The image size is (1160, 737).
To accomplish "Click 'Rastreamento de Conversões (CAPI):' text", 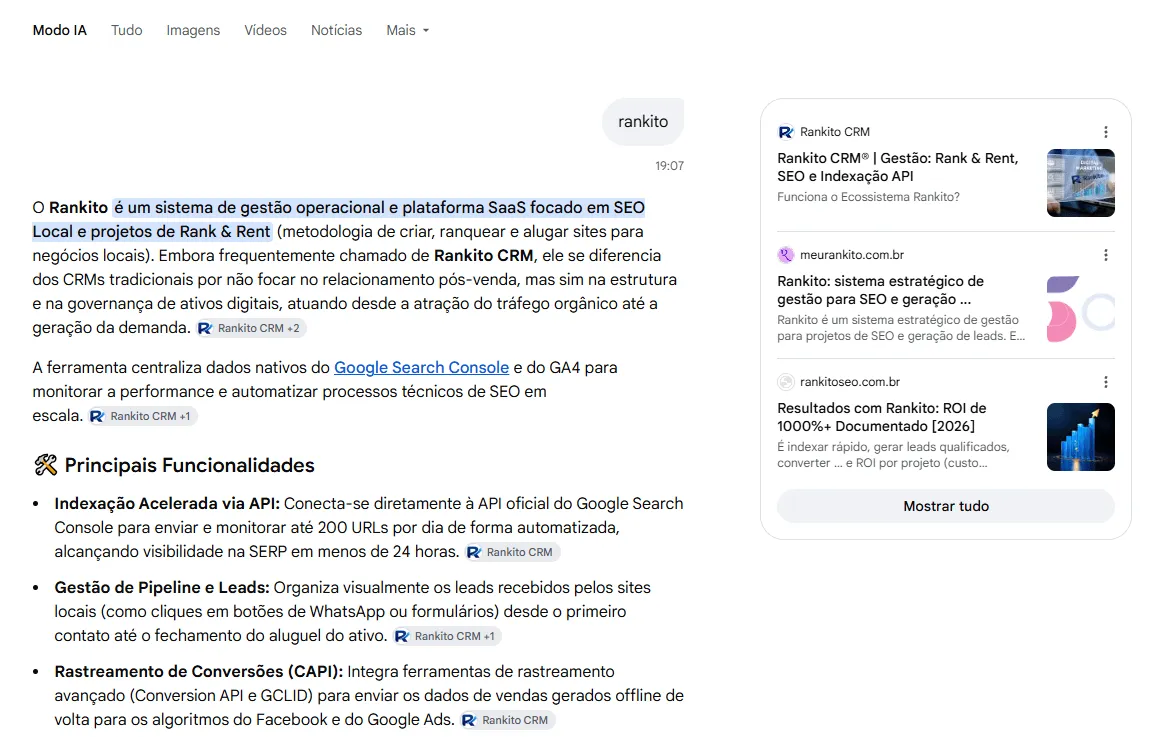I will (x=199, y=672).
